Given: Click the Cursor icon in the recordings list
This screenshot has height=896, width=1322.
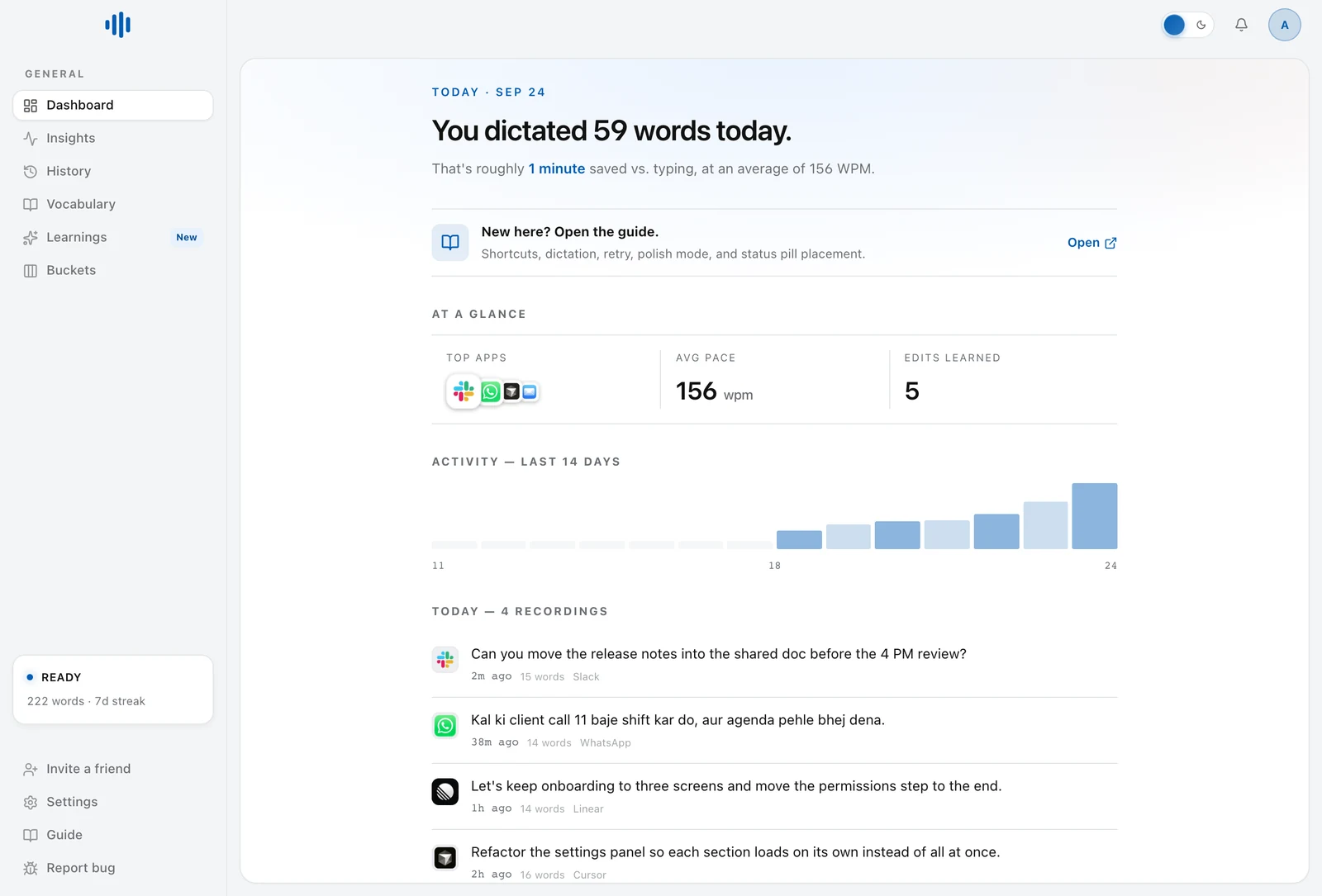Looking at the screenshot, I should [445, 858].
